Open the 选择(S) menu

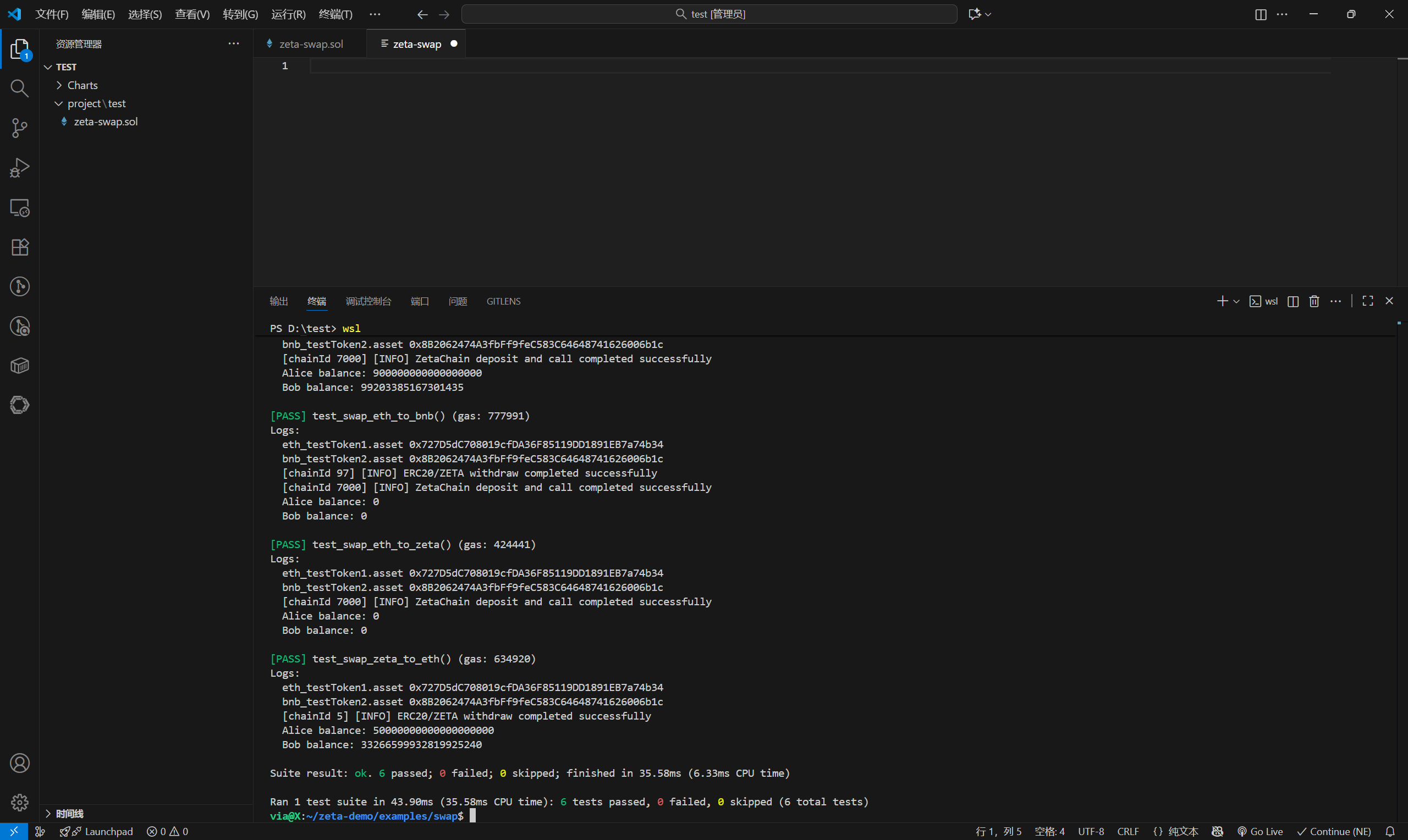[x=145, y=14]
